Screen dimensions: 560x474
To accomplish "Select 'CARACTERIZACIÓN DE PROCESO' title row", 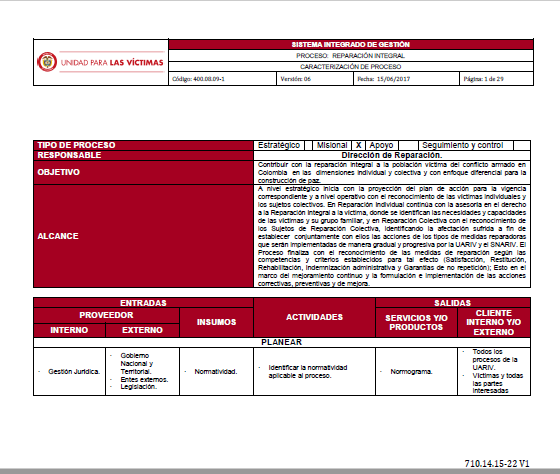I will (351, 67).
